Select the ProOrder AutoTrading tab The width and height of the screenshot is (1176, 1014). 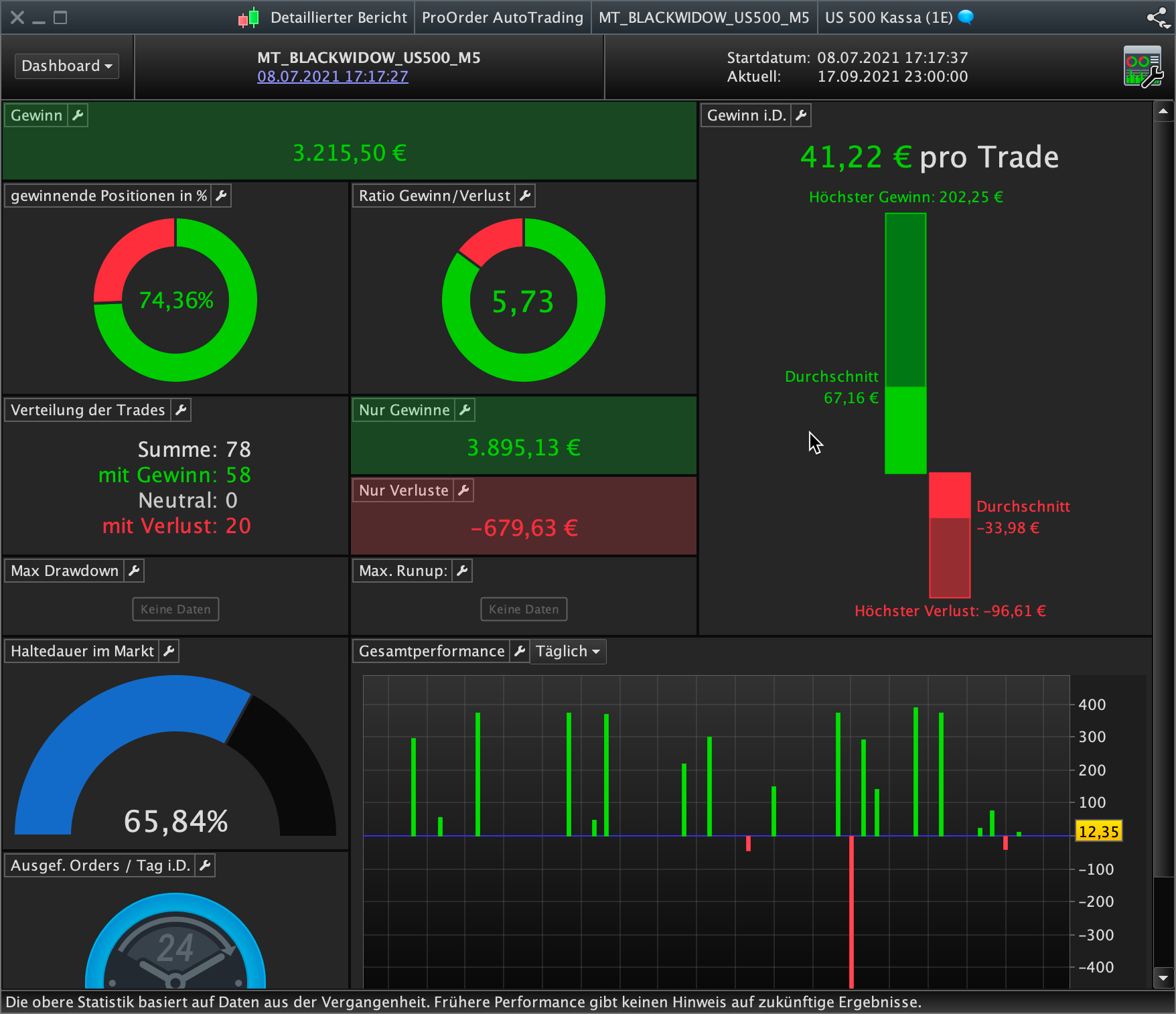[x=502, y=17]
